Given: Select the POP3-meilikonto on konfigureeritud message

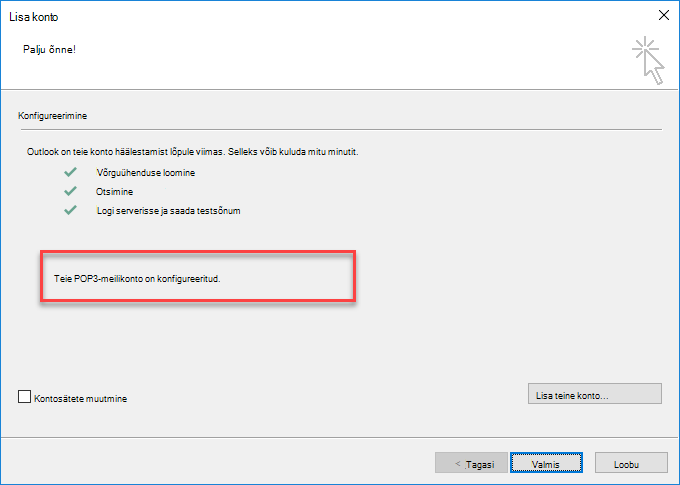Looking at the screenshot, I should (x=137, y=279).
